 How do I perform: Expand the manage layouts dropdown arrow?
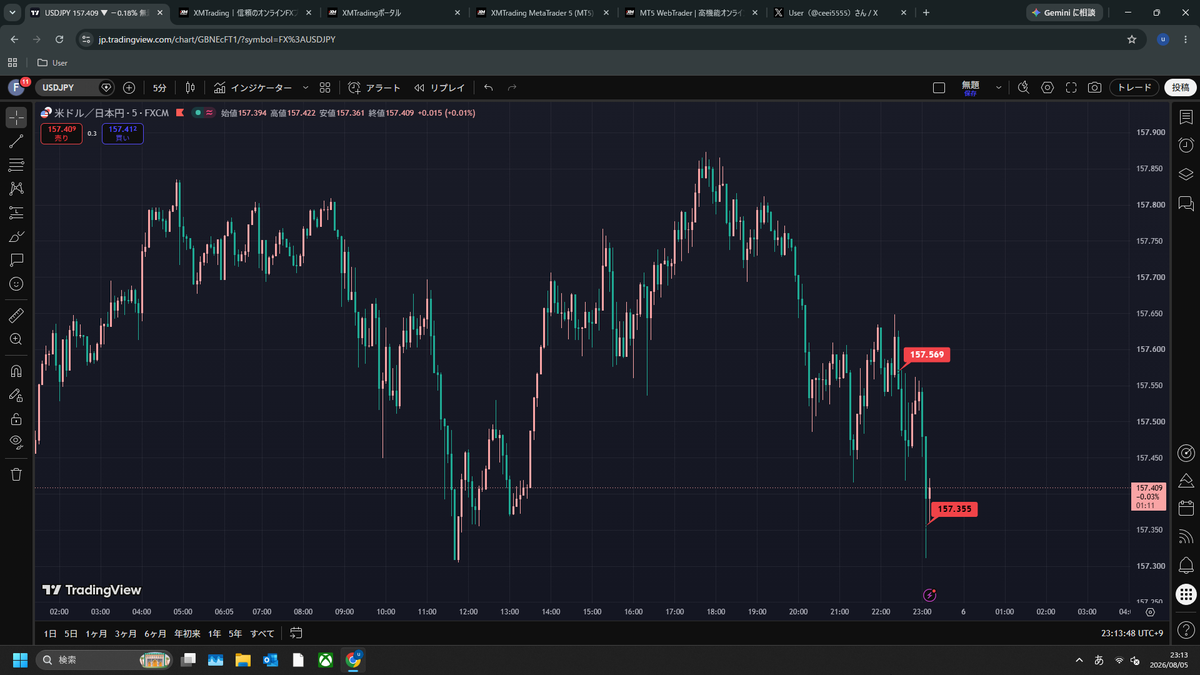click(998, 88)
